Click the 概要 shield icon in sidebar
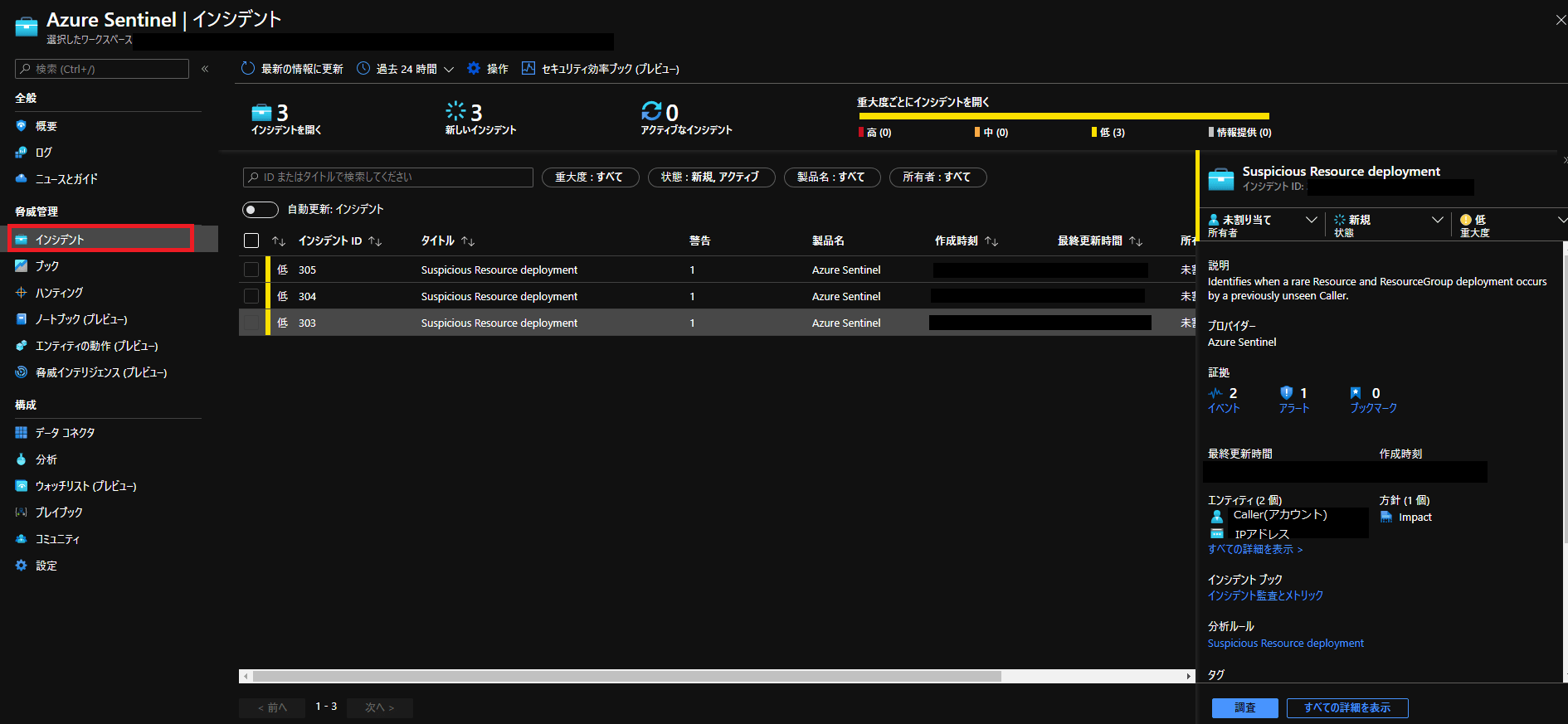The width and height of the screenshot is (1568, 724). (x=22, y=126)
